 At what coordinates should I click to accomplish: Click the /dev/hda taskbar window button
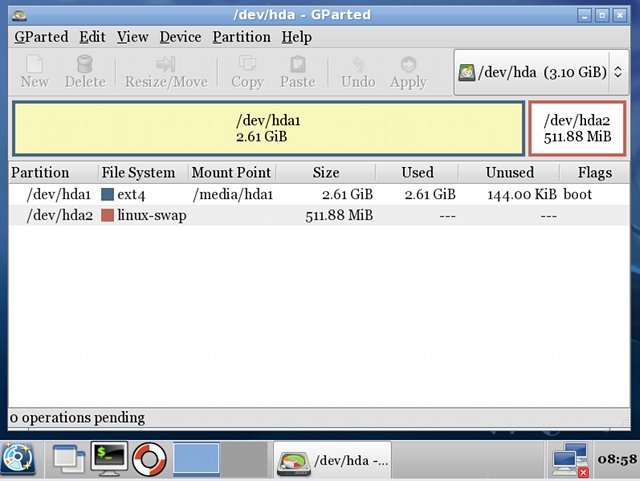[332, 460]
